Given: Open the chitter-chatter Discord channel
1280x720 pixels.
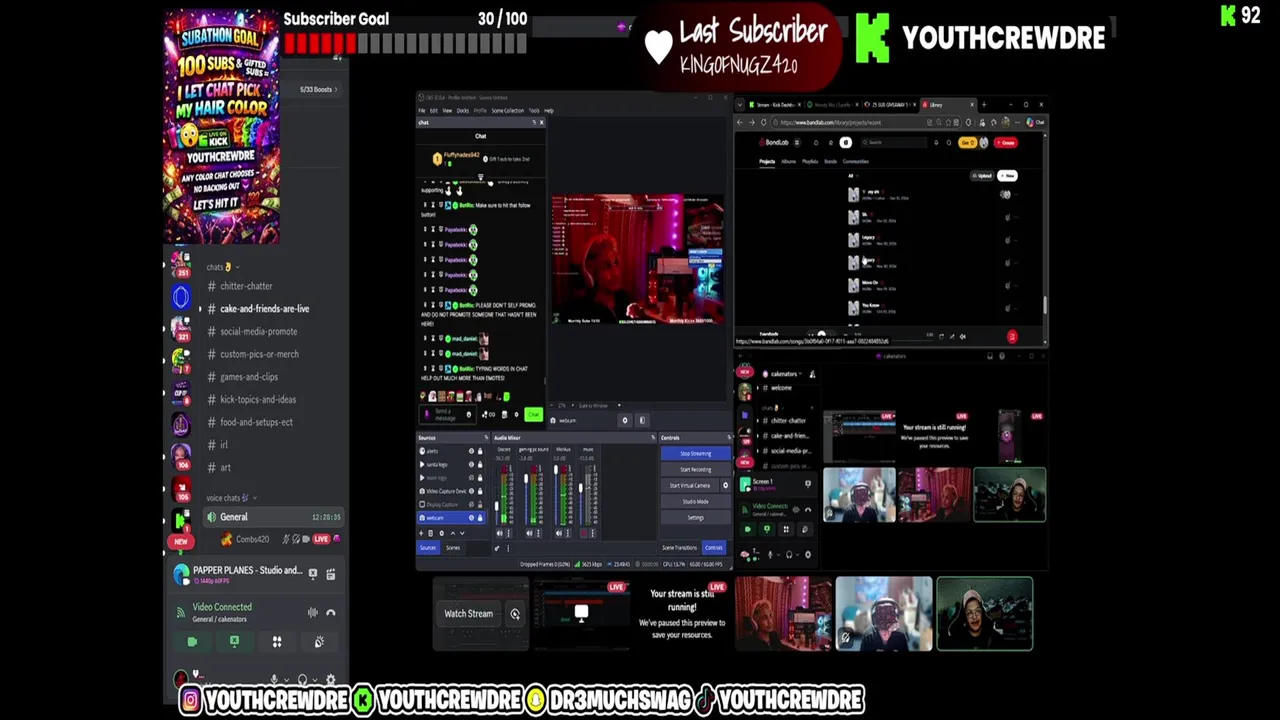Looking at the screenshot, I should (x=246, y=286).
